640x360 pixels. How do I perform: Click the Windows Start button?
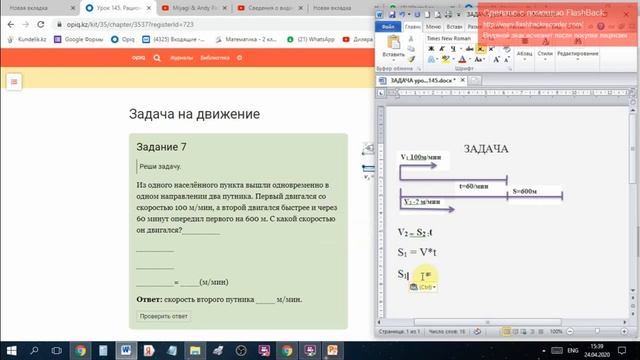pyautogui.click(x=11, y=350)
